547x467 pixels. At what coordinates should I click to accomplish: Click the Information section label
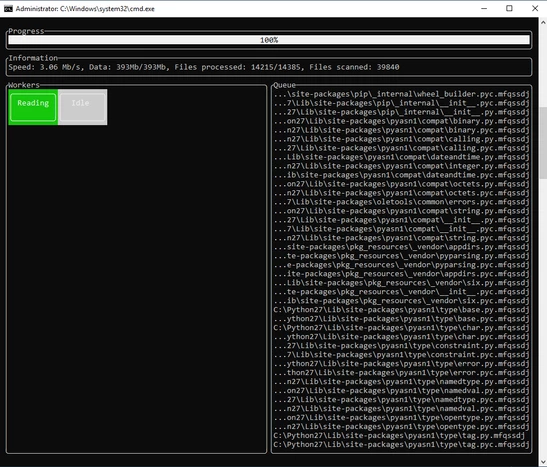click(33, 58)
